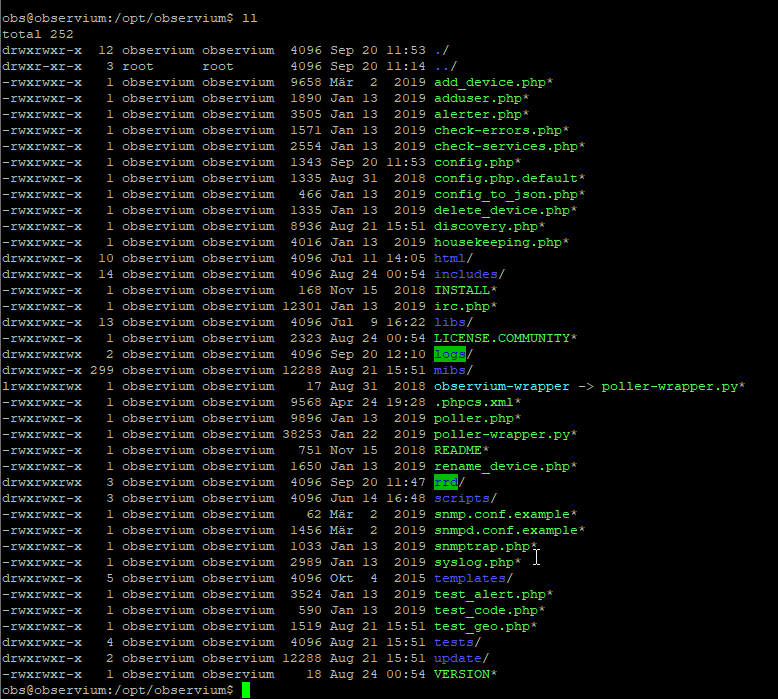Select config_to_json.php file name
The image size is (778, 699).
point(506,194)
